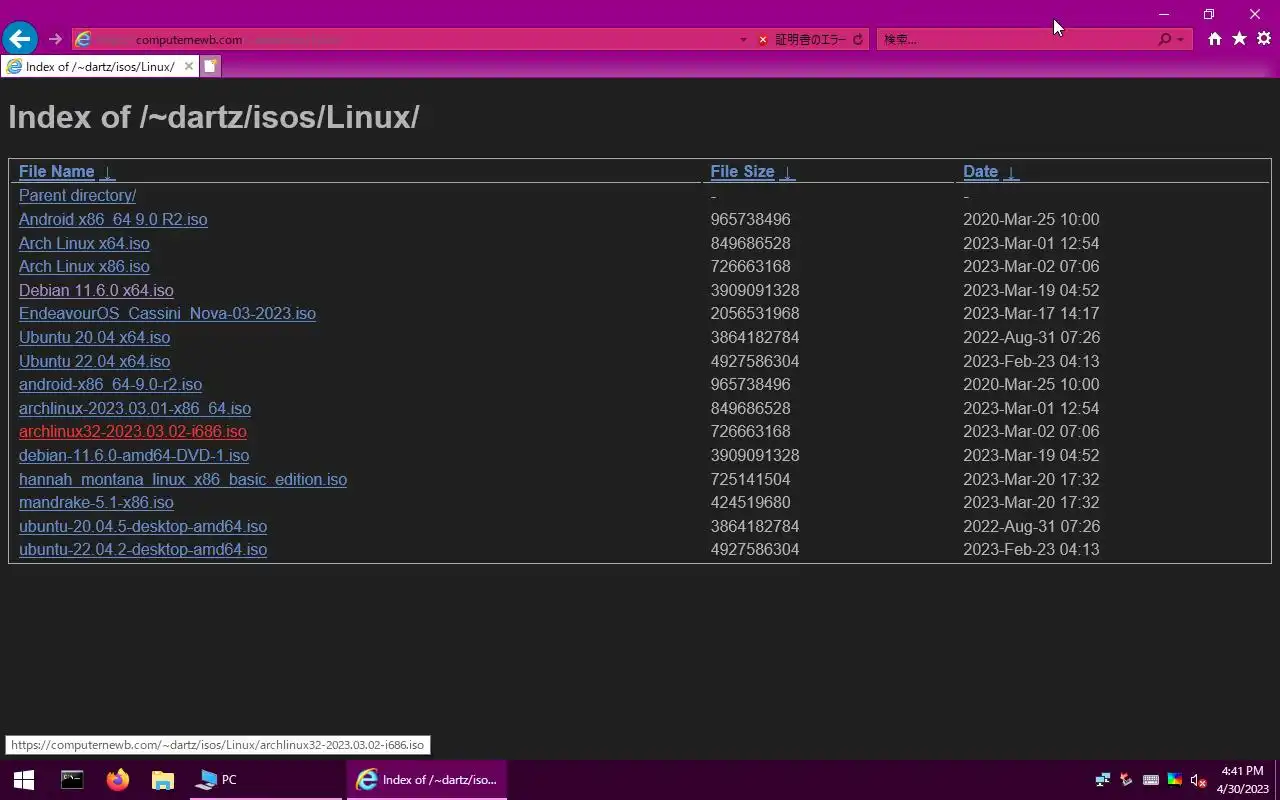Open Favorites with the star icon
The width and height of the screenshot is (1280, 800).
pyautogui.click(x=1240, y=39)
